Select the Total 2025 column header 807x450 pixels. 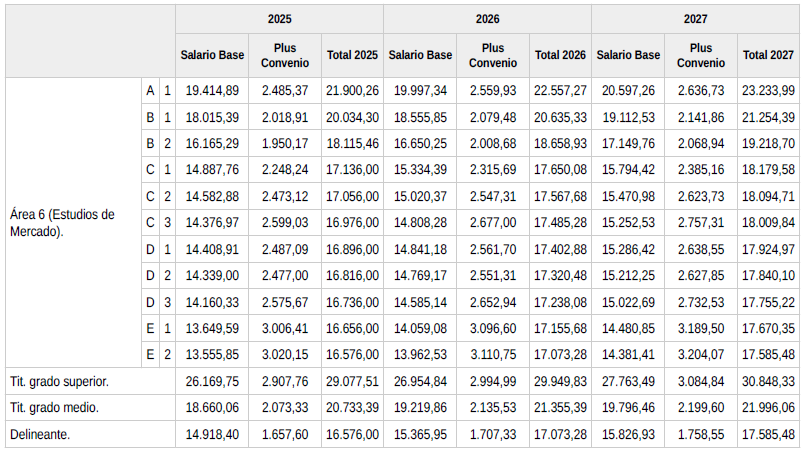coord(352,55)
